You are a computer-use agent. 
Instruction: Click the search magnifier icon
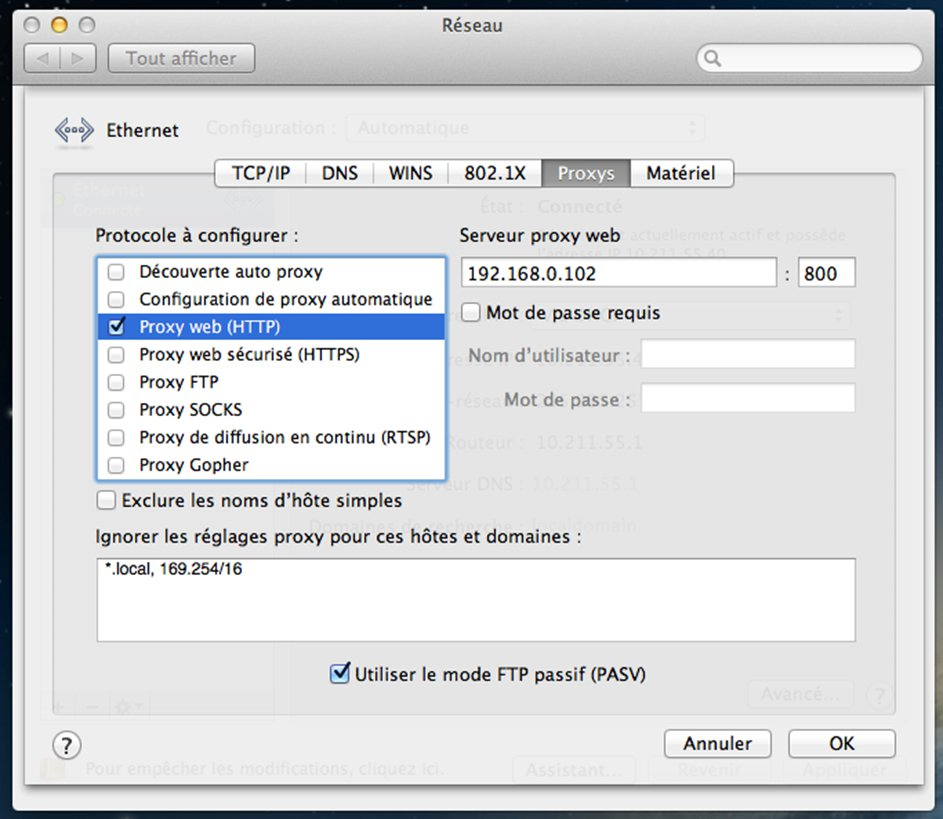pos(713,58)
